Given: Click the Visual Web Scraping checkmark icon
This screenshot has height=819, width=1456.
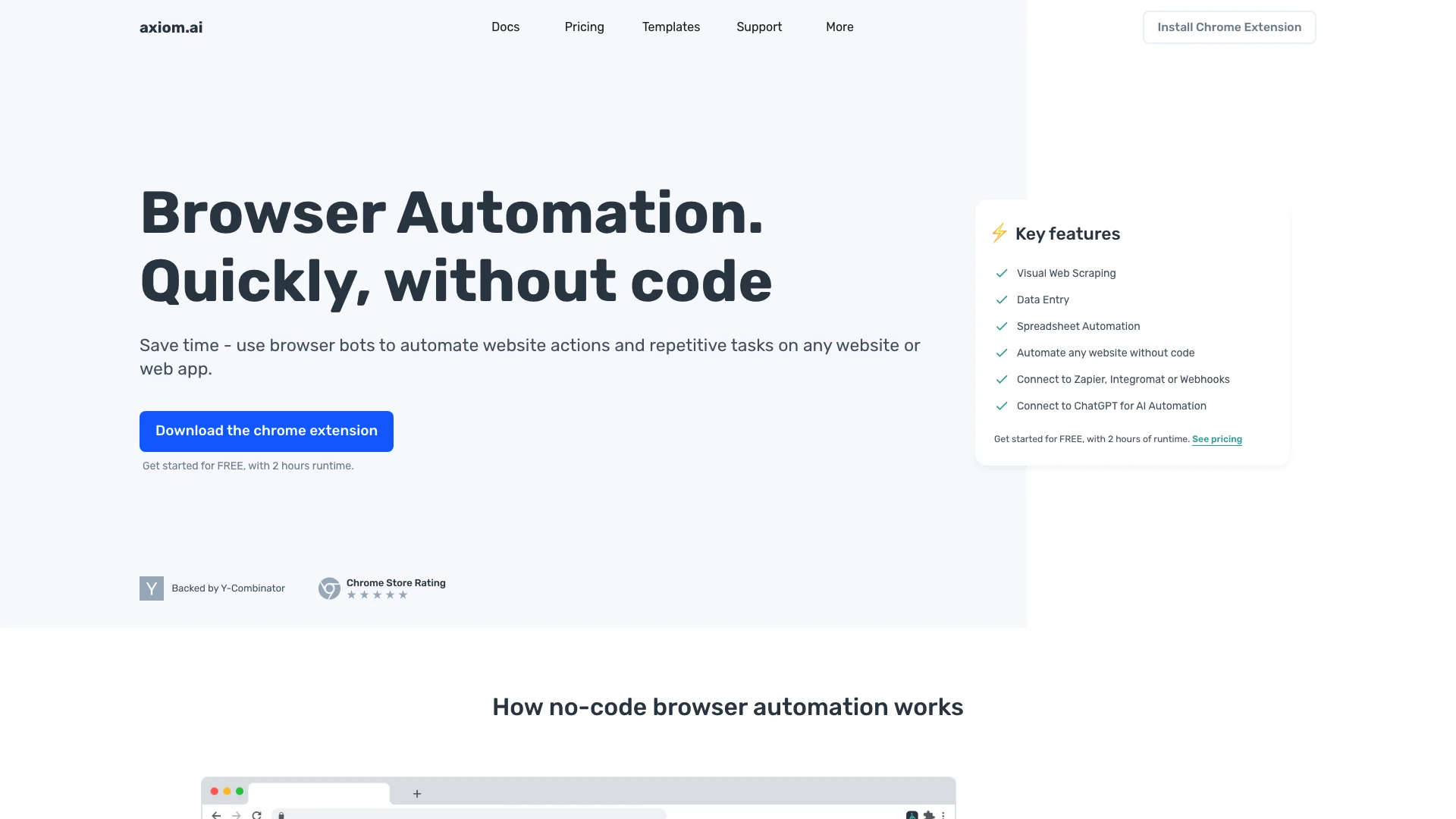Looking at the screenshot, I should coord(1001,272).
